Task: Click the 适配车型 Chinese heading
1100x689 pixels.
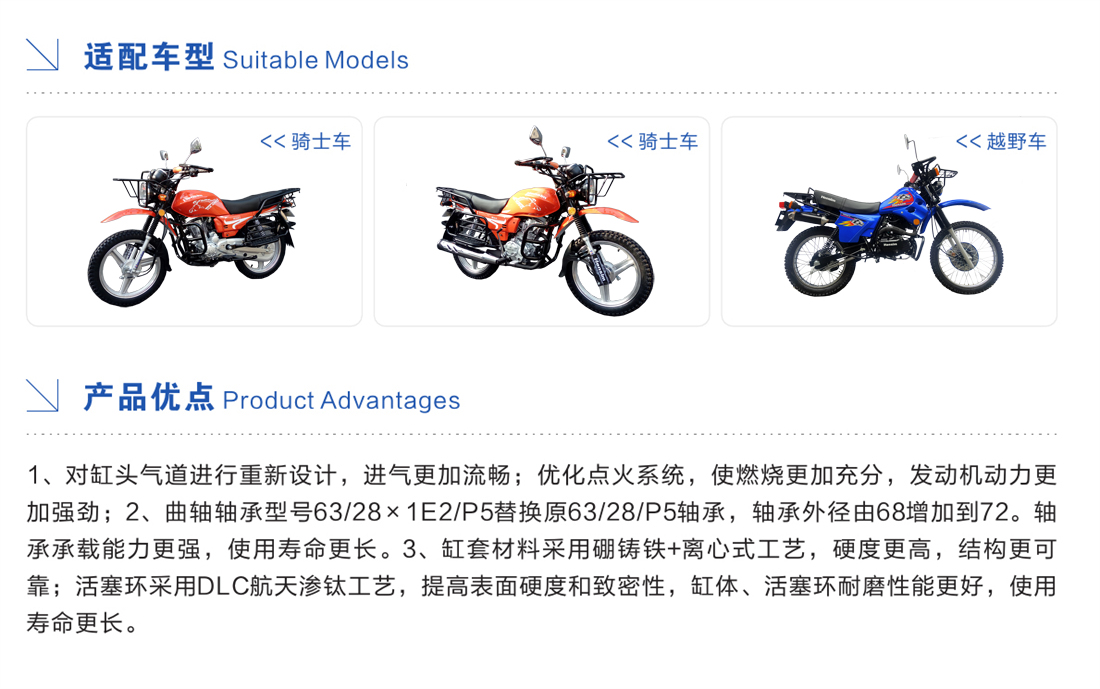Action: tap(149, 57)
